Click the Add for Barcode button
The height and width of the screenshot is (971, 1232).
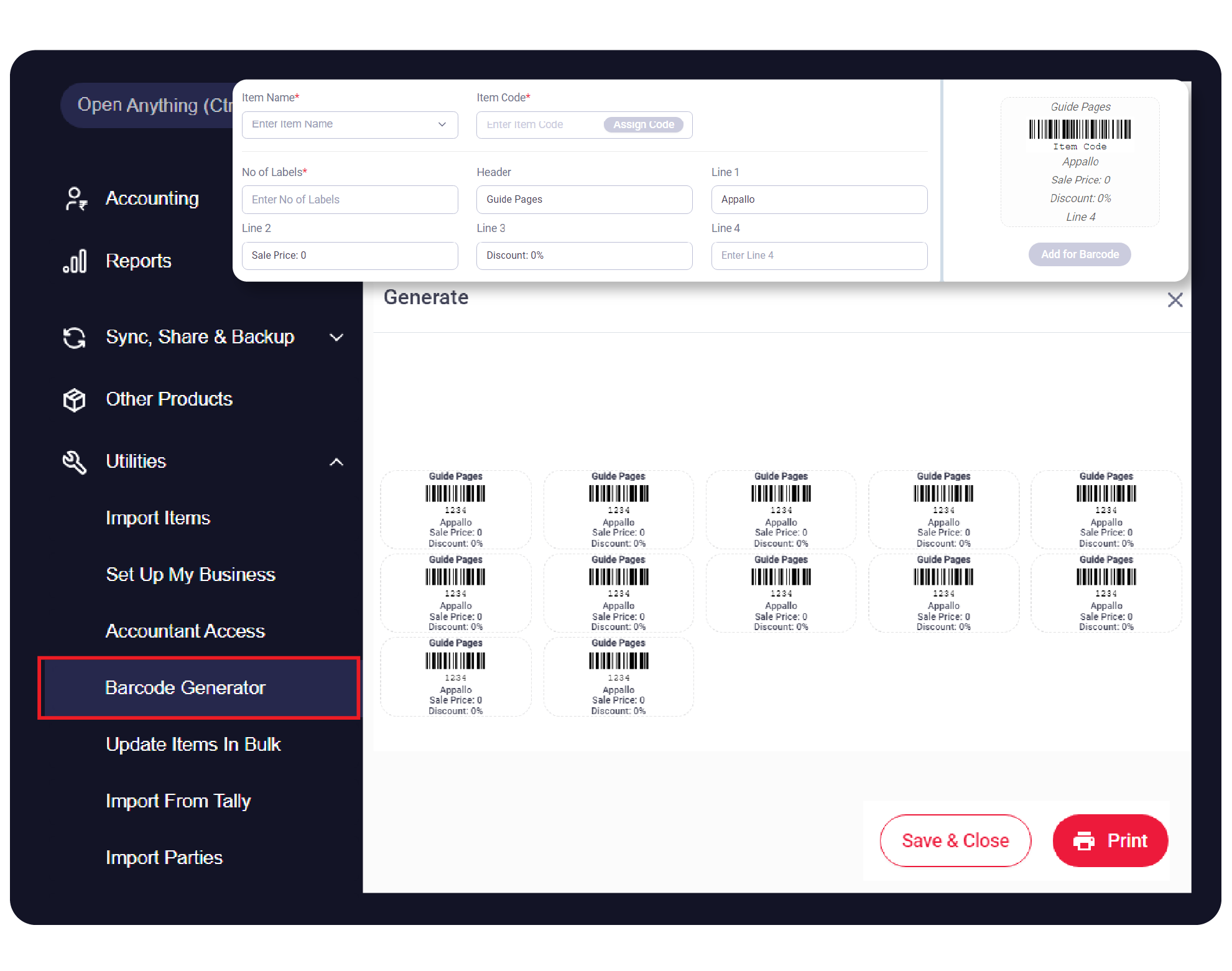1080,254
